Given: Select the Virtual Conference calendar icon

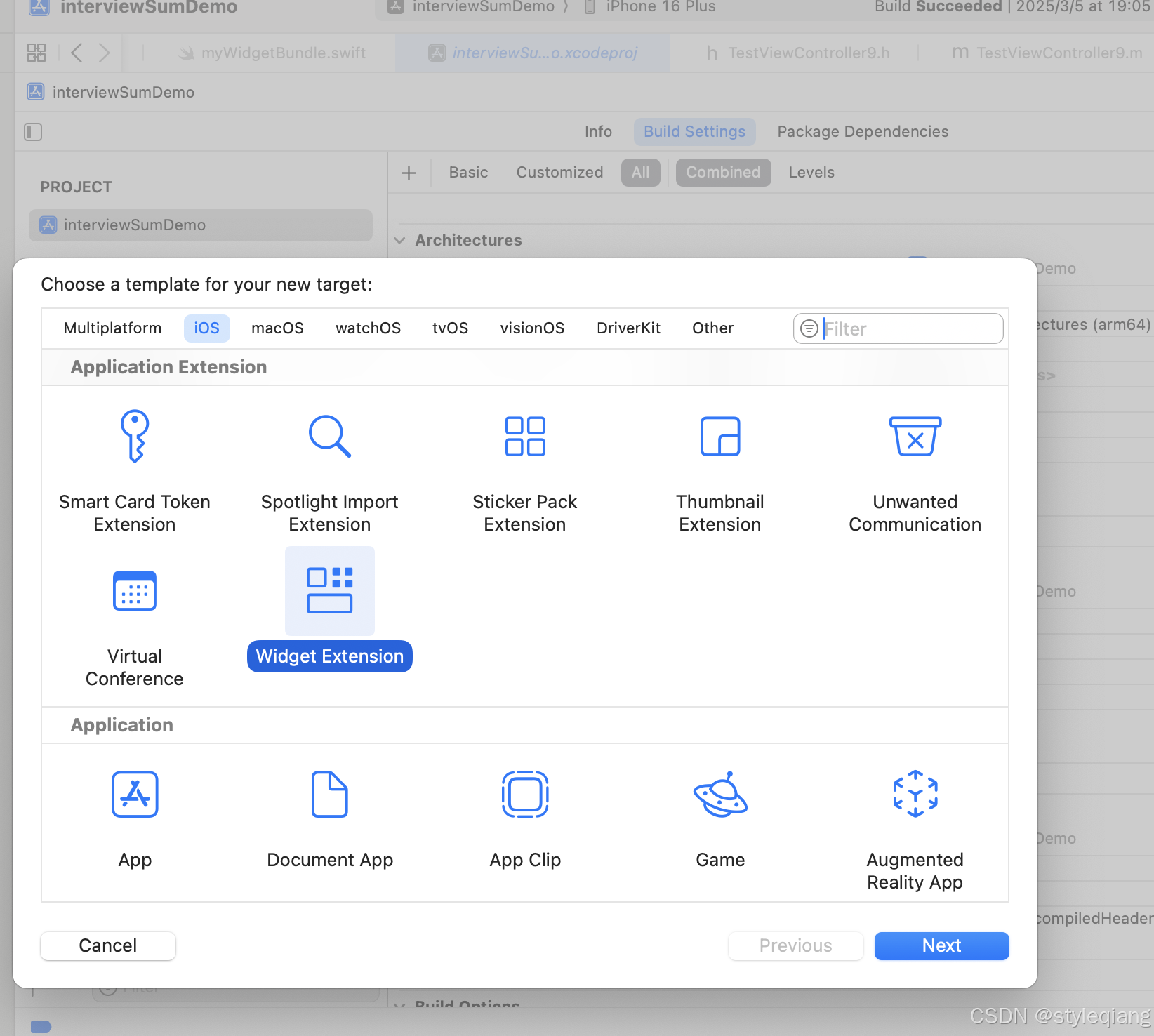Looking at the screenshot, I should (135, 591).
